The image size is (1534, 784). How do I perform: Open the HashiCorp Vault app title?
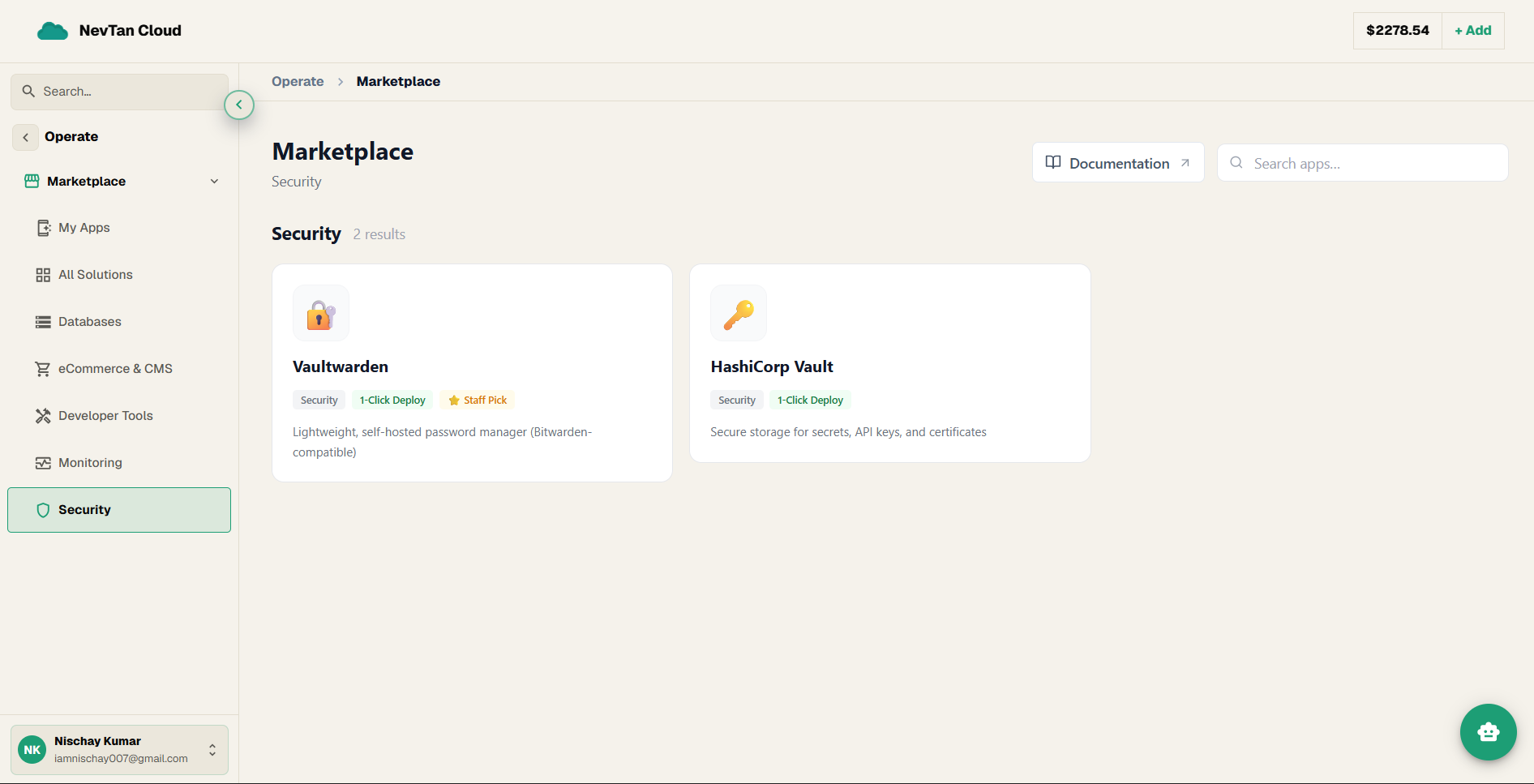pyautogui.click(x=772, y=367)
